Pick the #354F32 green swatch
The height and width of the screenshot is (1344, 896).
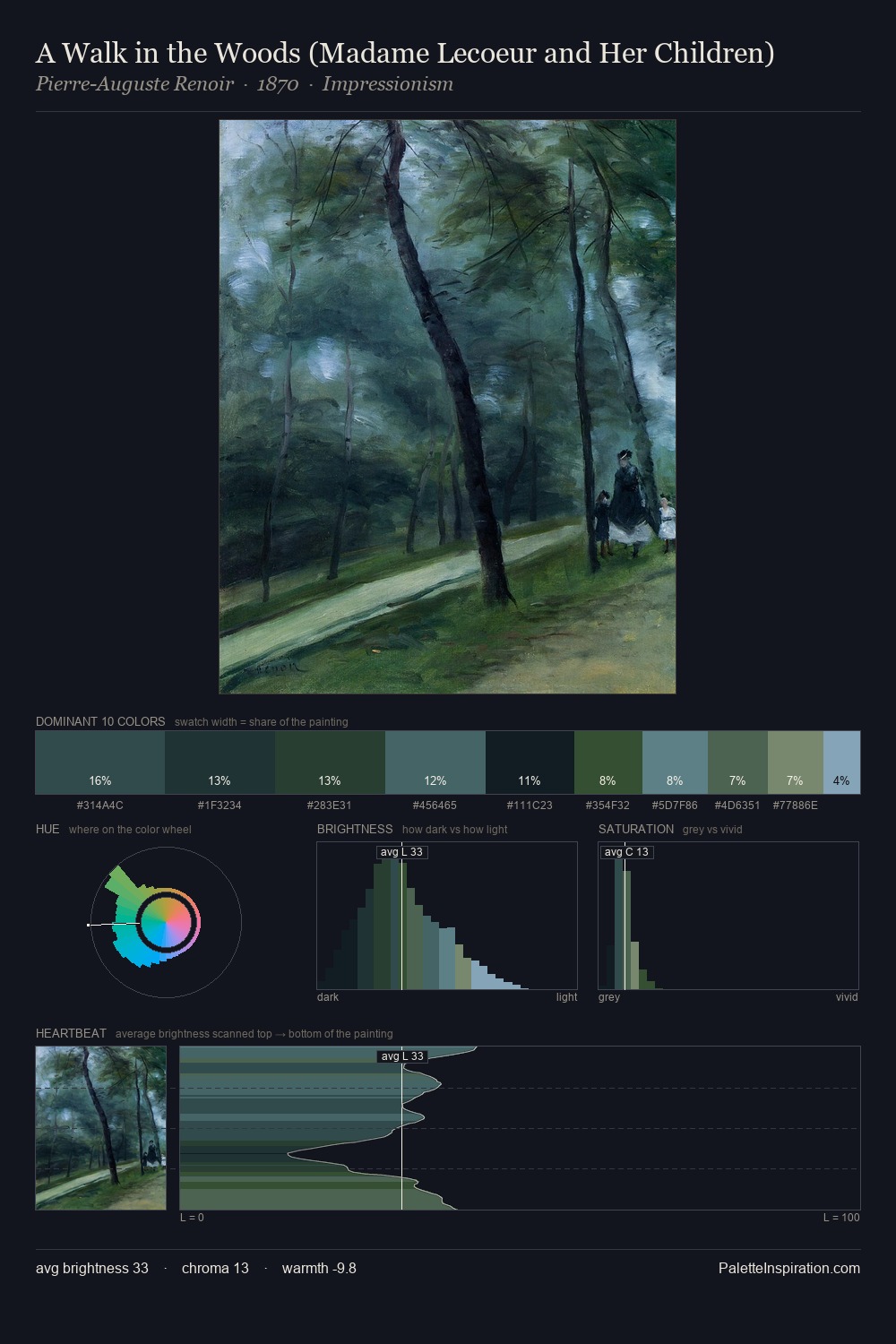click(x=608, y=762)
